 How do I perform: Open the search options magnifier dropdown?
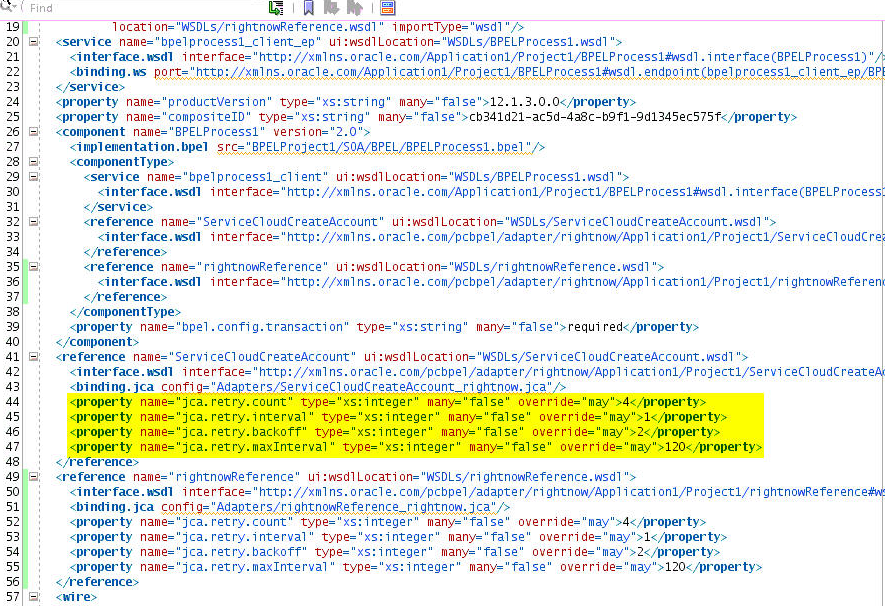[x=8, y=6]
